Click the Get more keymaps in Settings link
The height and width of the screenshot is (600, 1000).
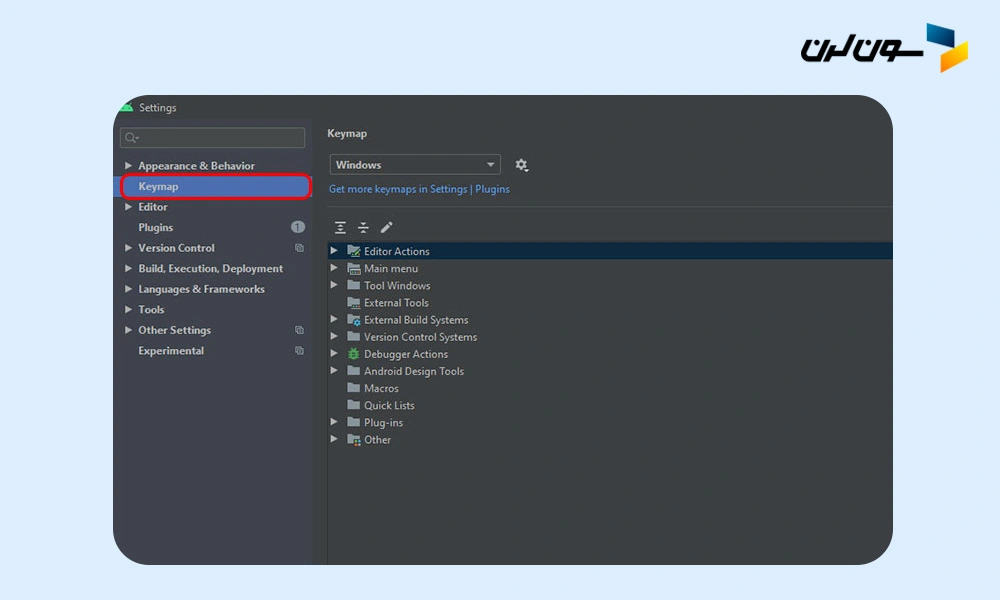[x=398, y=189]
